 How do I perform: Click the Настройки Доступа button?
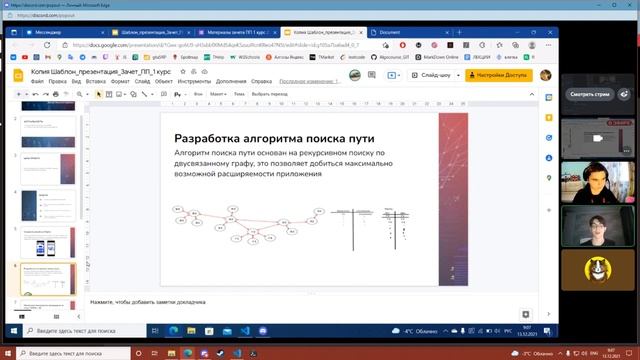pyautogui.click(x=499, y=76)
